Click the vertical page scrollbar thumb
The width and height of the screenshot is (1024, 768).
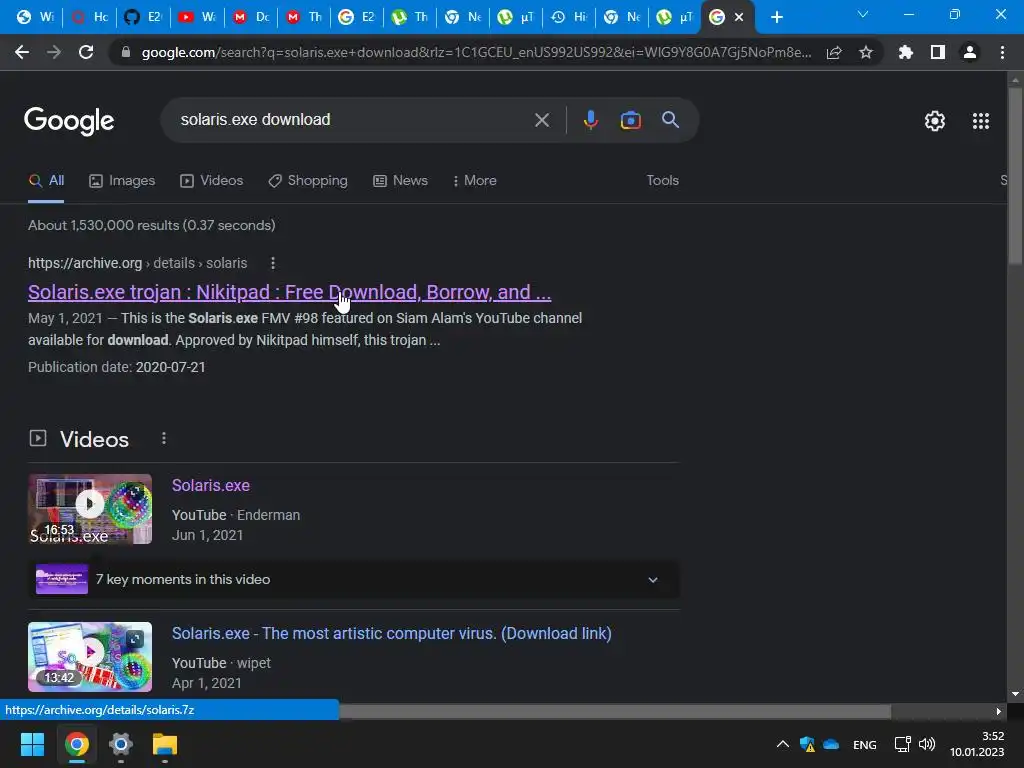[1014, 175]
